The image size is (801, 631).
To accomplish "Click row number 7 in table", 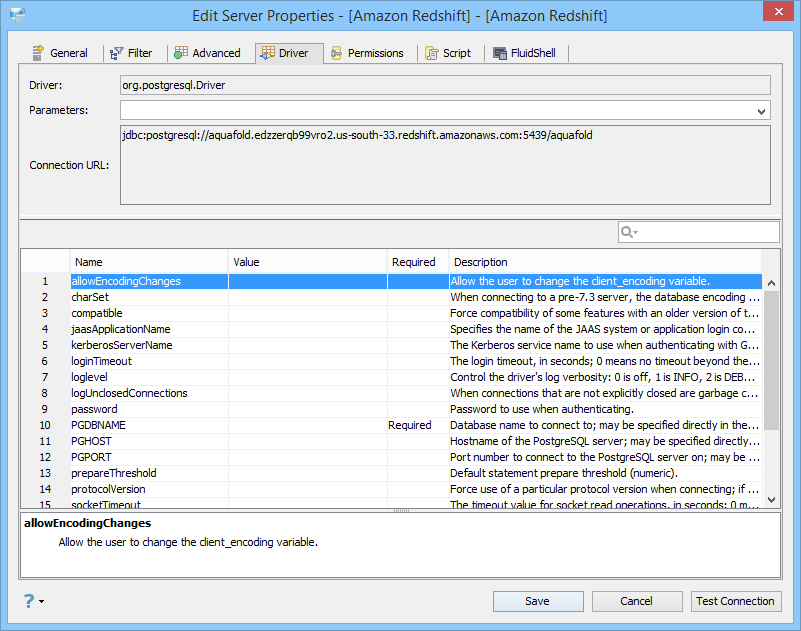I will (x=45, y=377).
